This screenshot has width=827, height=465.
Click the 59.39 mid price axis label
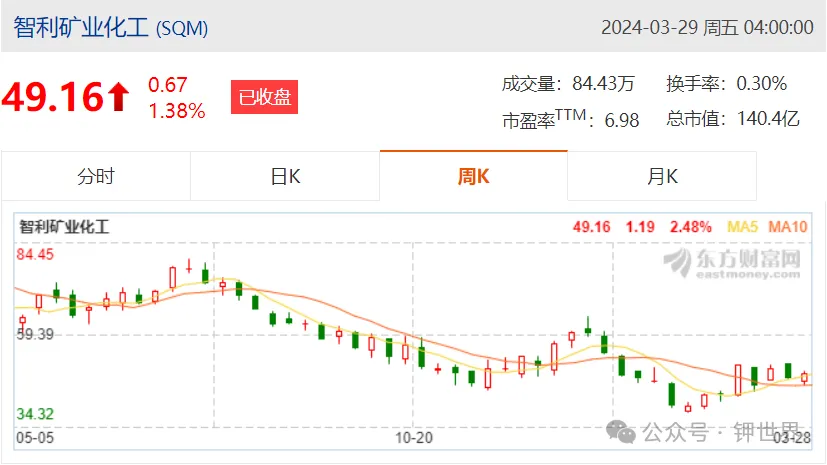point(35,334)
